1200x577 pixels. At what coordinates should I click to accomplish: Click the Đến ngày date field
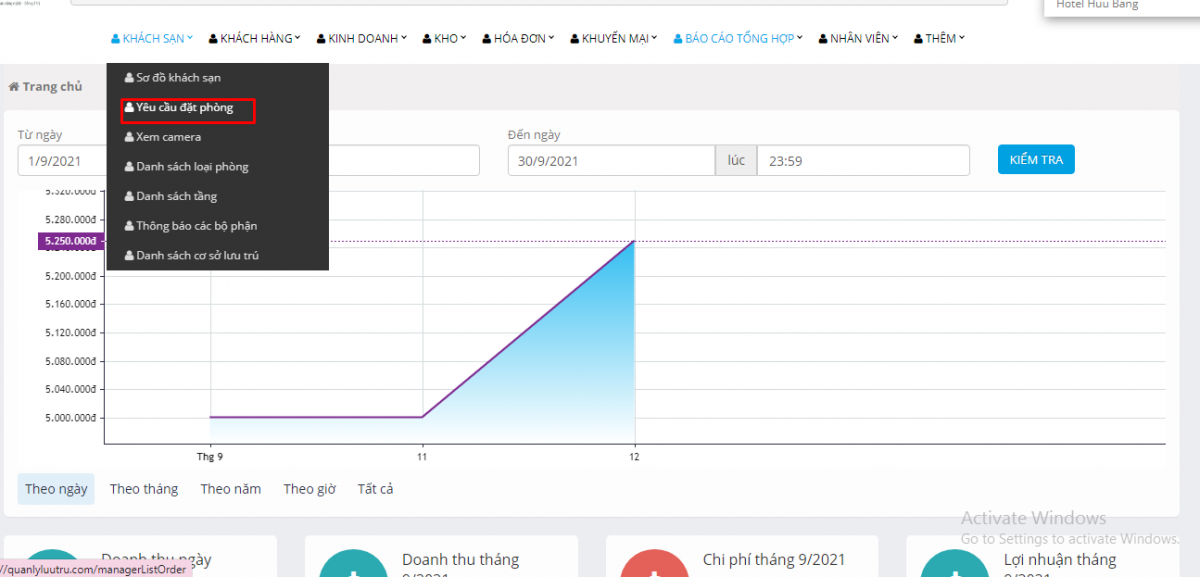point(611,161)
